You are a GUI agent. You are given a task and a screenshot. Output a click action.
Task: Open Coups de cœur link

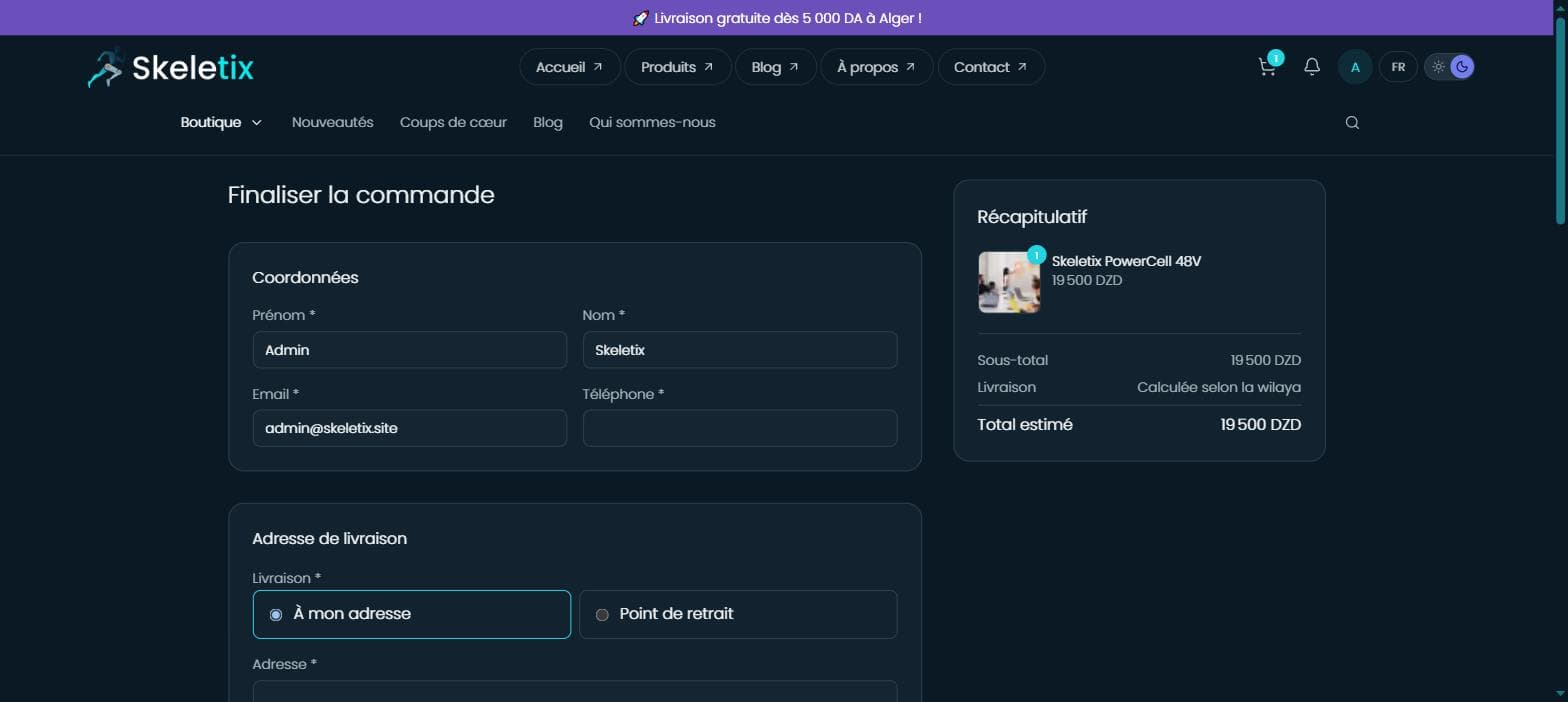click(x=453, y=122)
